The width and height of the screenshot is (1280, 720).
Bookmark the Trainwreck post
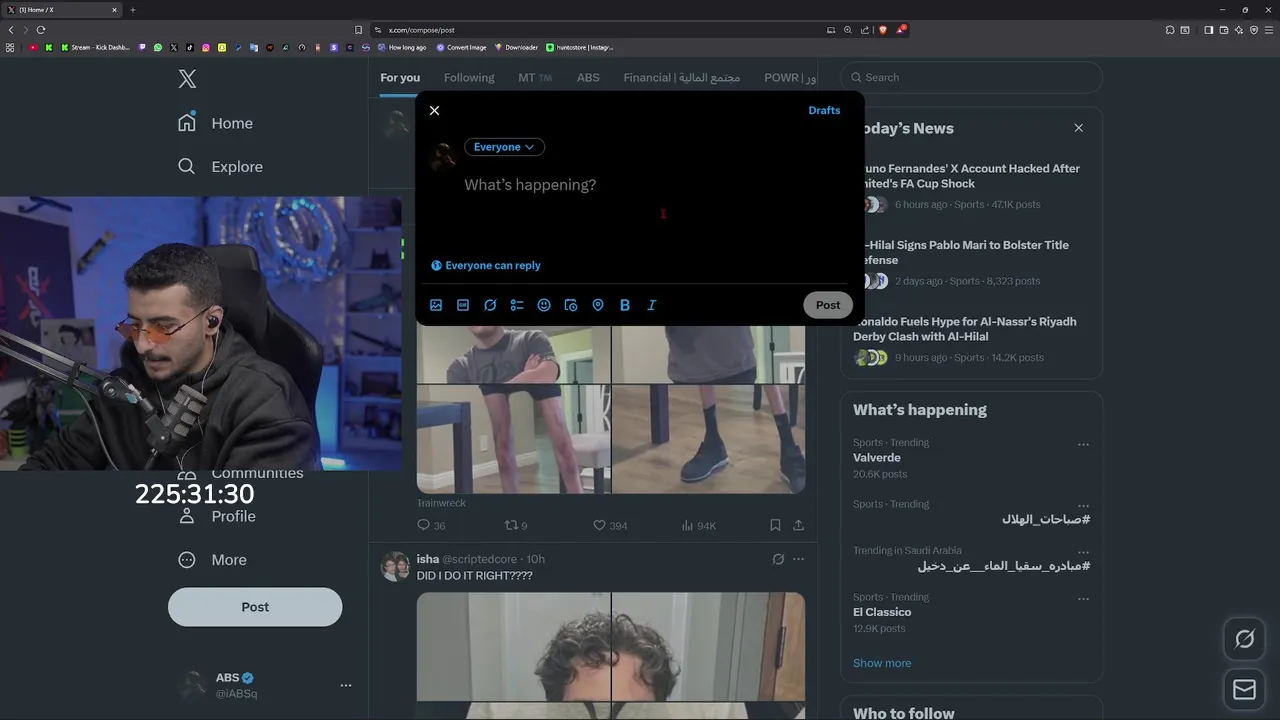pos(775,525)
